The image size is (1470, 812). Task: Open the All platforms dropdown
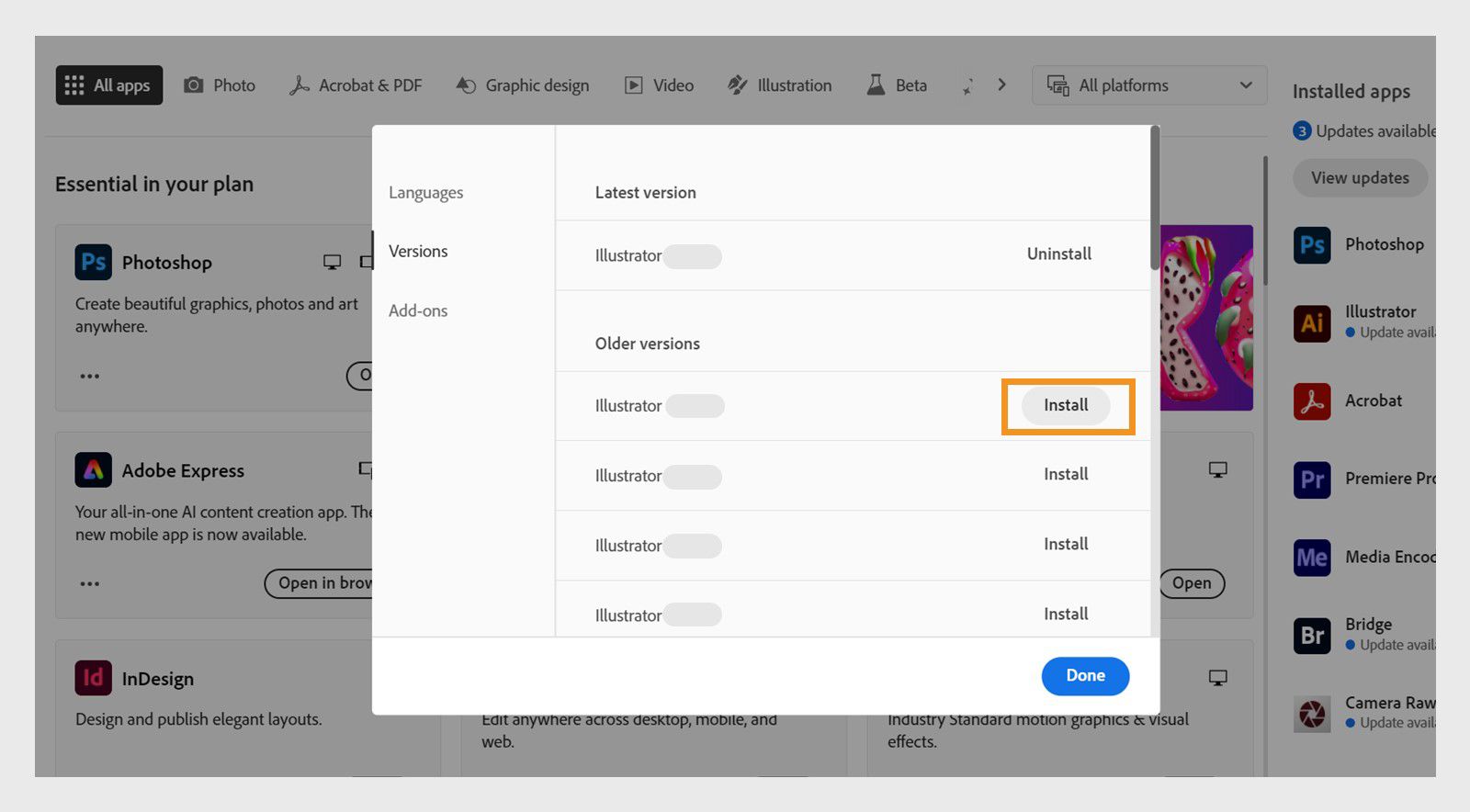point(1149,85)
